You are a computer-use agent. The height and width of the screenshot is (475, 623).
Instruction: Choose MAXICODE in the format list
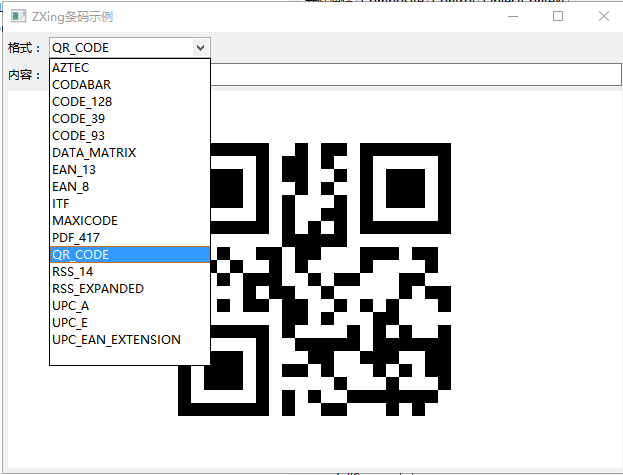130,221
